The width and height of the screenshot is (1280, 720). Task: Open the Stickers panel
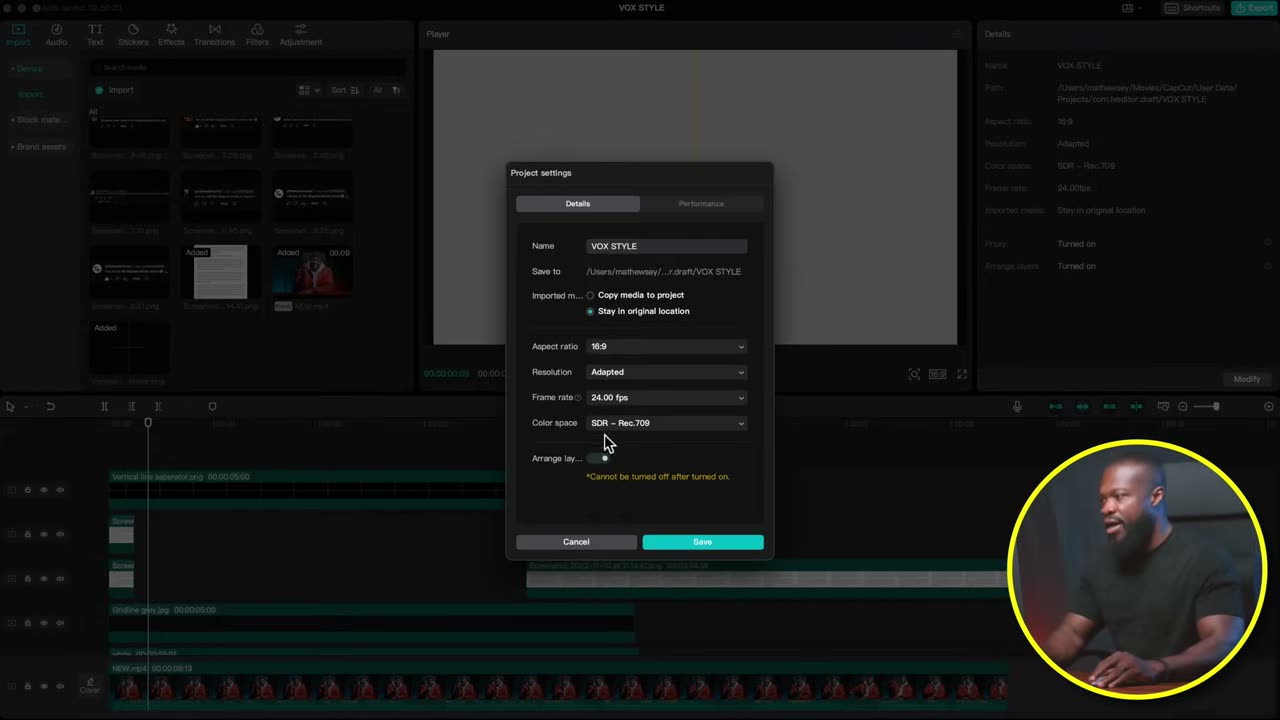click(x=133, y=35)
